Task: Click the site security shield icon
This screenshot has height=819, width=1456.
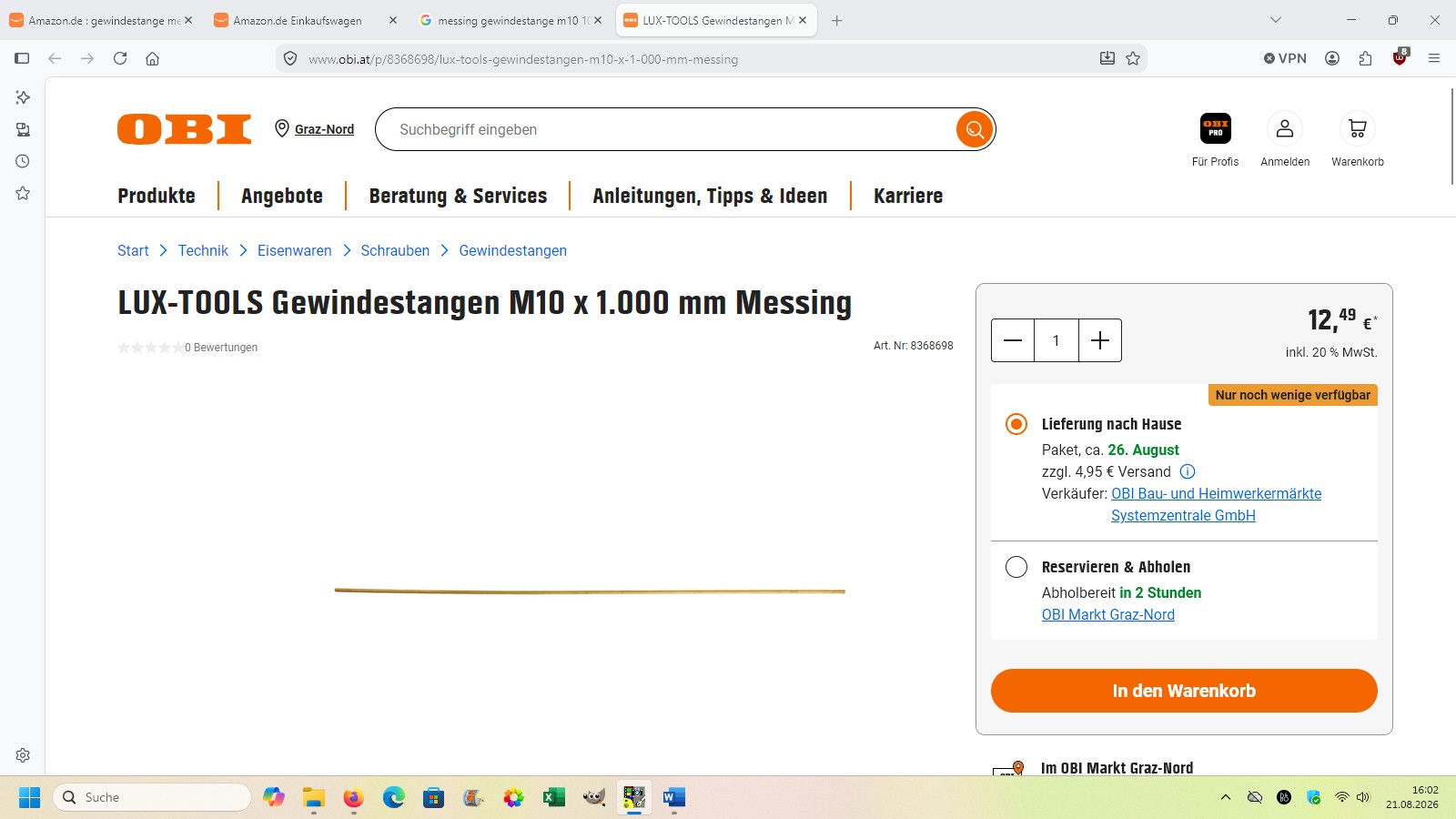Action: [x=290, y=58]
